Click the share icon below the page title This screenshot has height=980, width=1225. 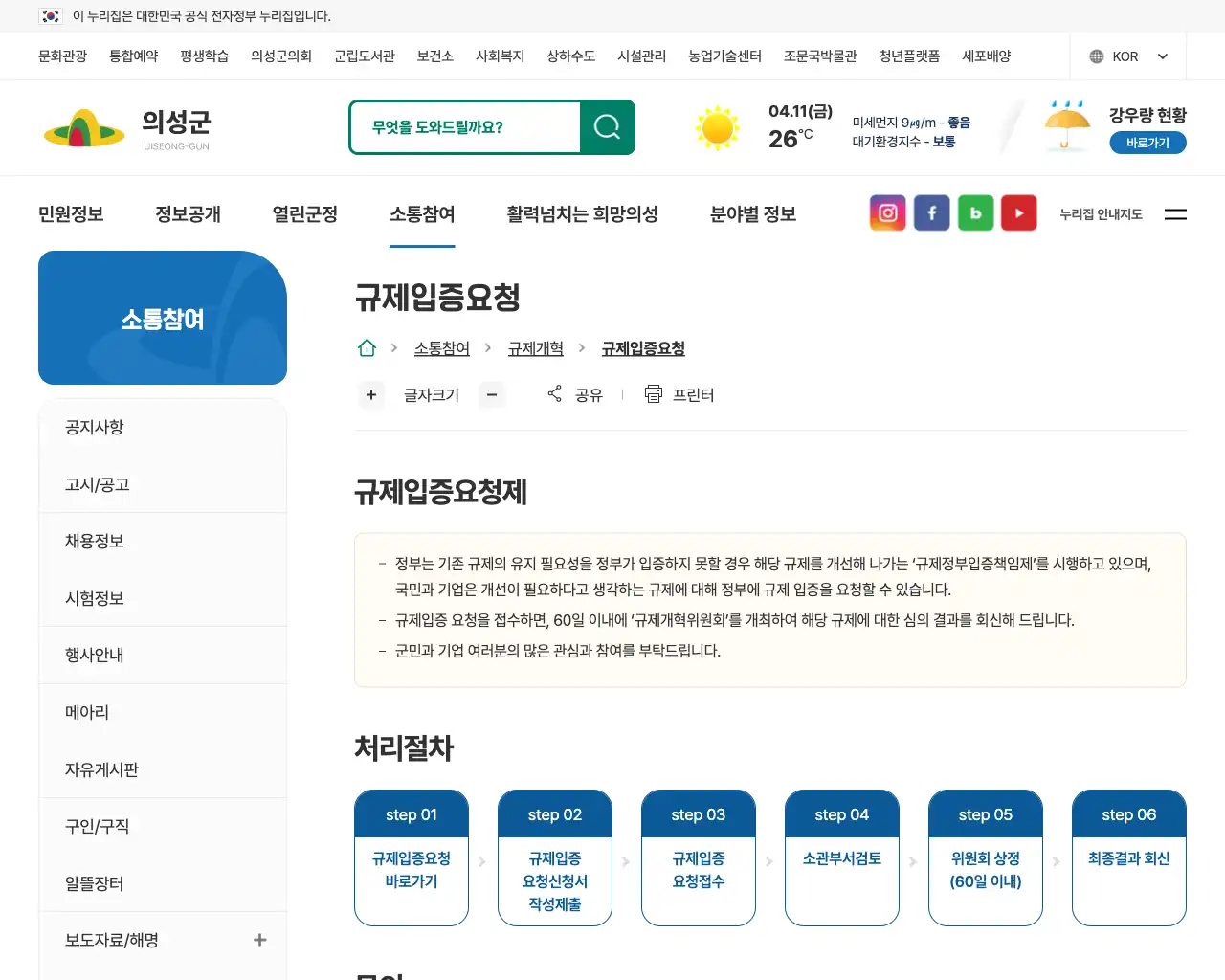(553, 393)
